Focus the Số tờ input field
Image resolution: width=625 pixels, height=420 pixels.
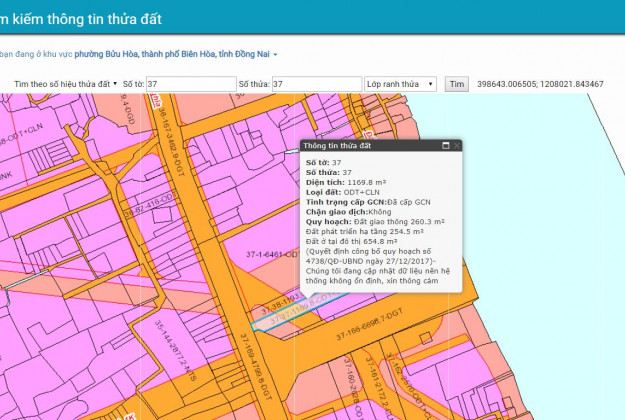tap(189, 84)
